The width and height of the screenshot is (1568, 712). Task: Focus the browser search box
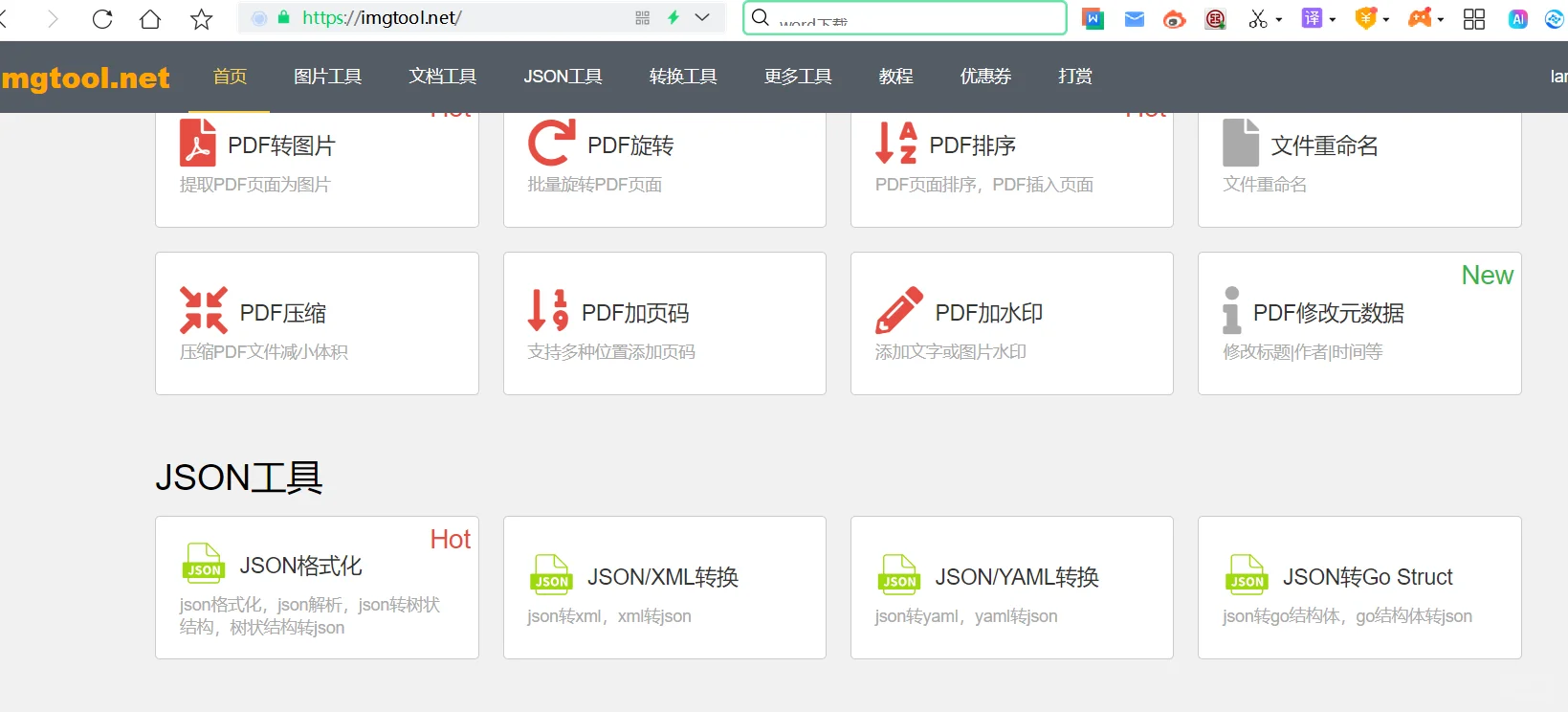(905, 18)
